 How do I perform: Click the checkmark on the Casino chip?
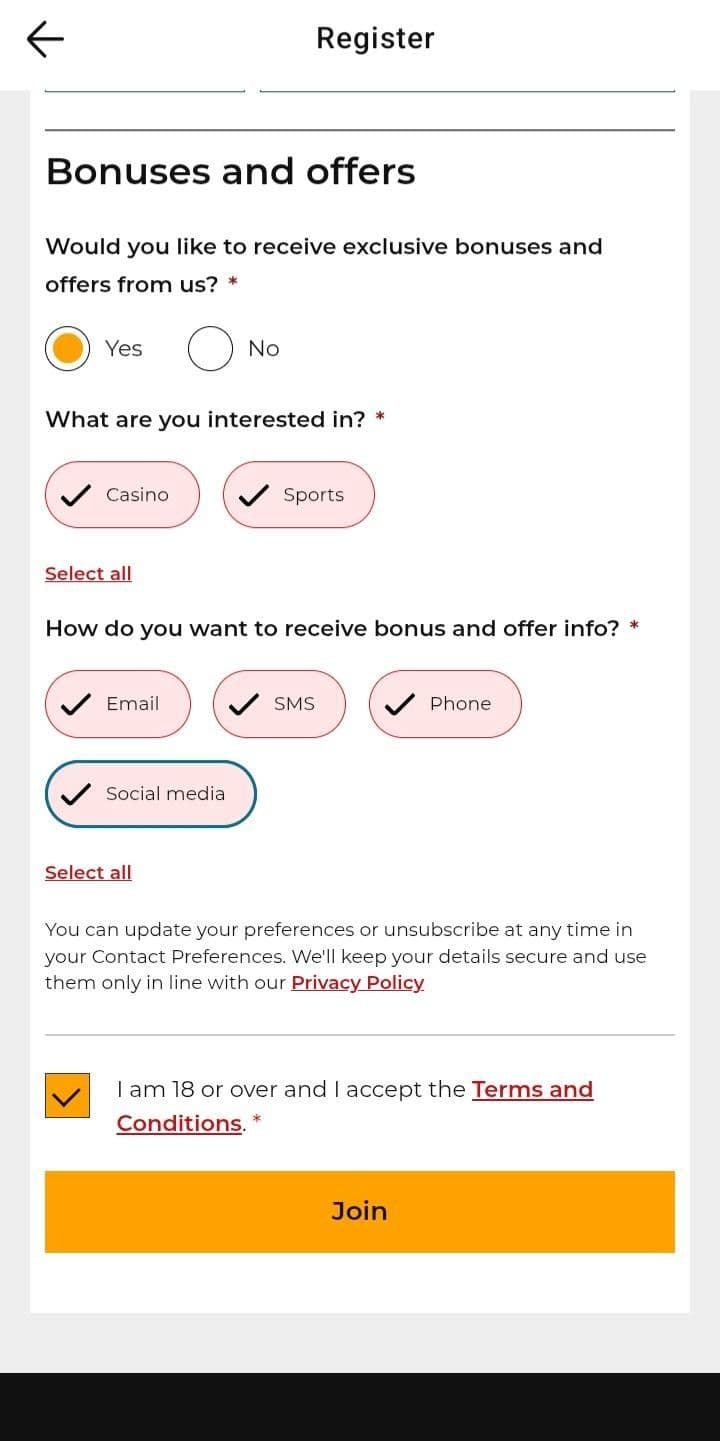point(76,495)
